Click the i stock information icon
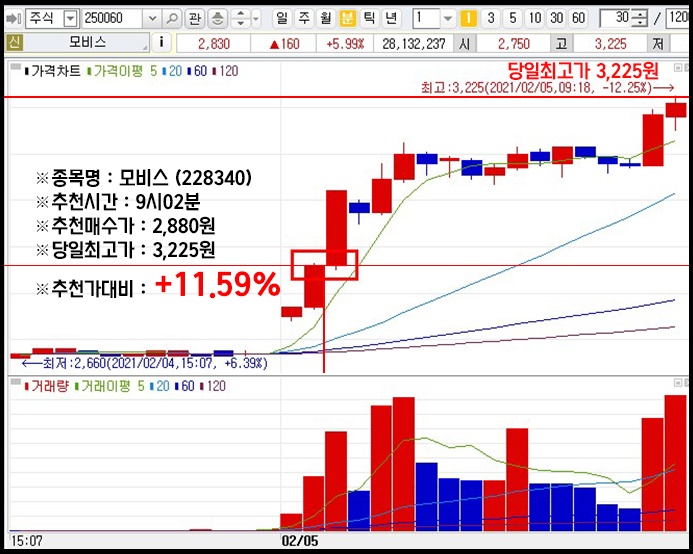The height and width of the screenshot is (554, 693). tap(161, 42)
